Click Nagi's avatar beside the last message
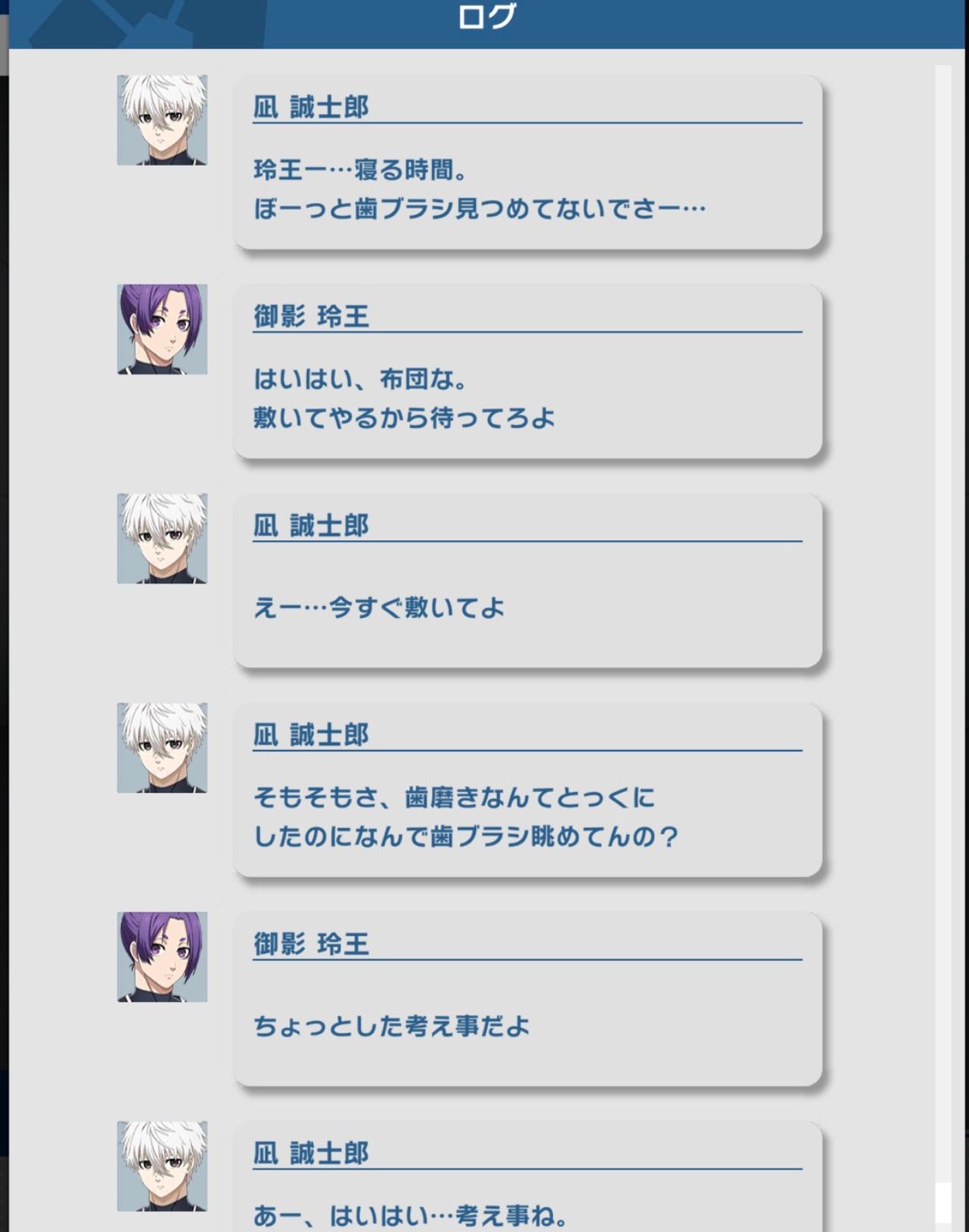 [x=162, y=1166]
